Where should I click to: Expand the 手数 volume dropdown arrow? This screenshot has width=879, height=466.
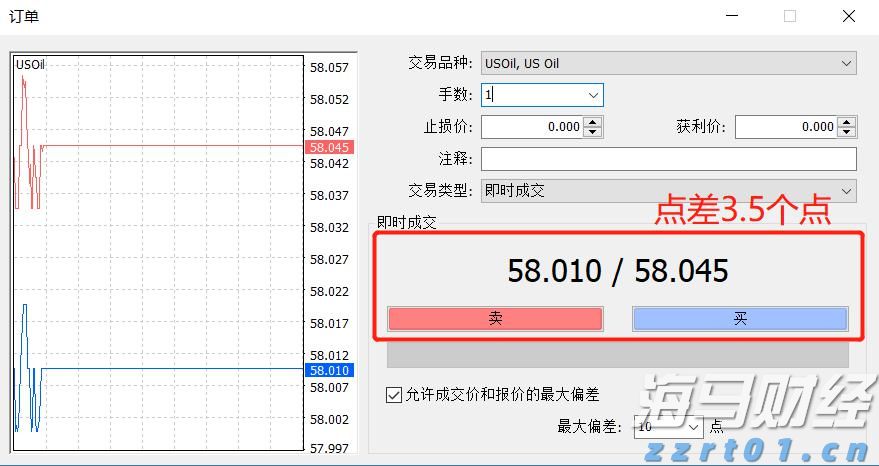(594, 95)
